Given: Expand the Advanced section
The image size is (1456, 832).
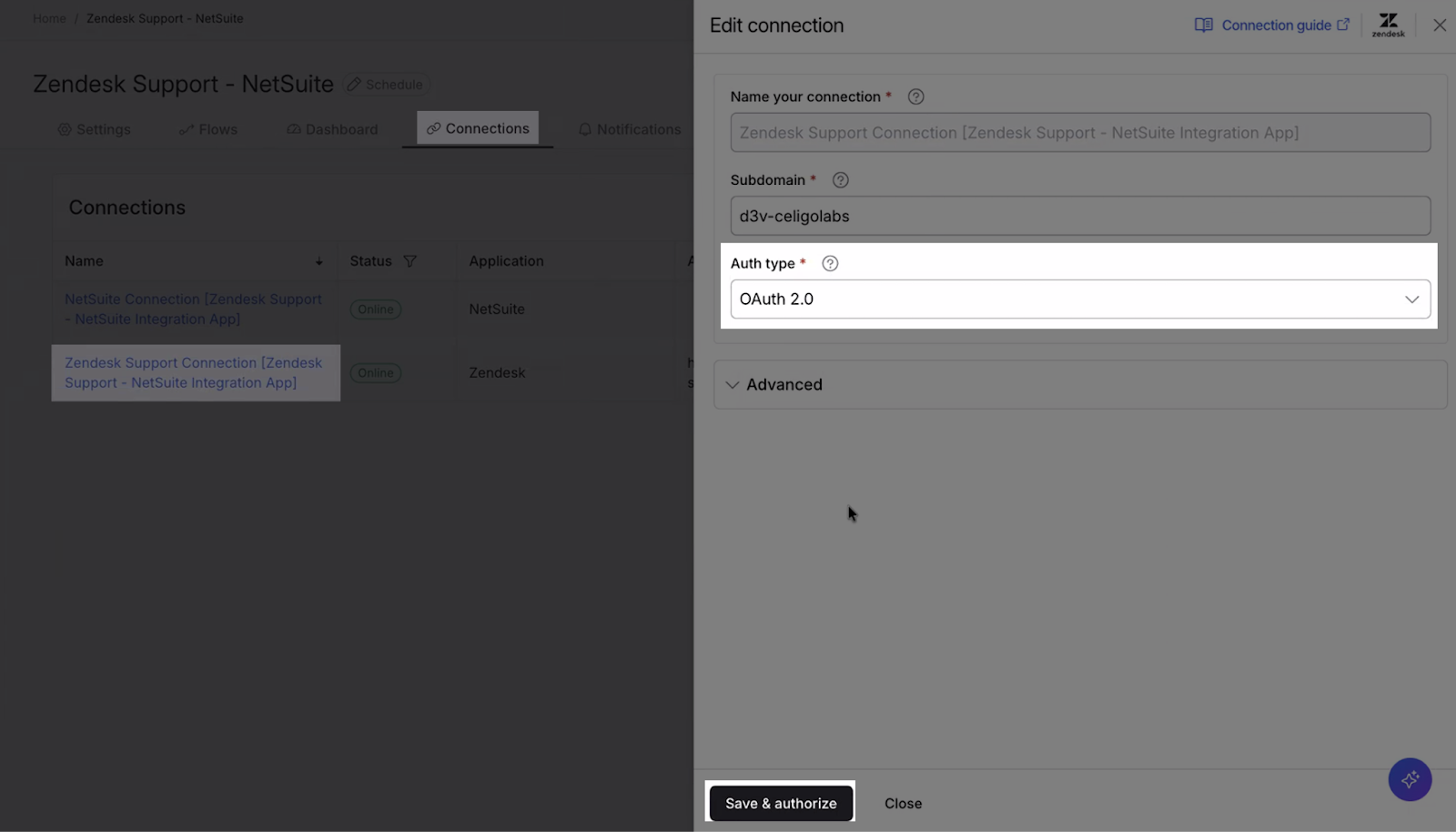Looking at the screenshot, I should 1080,384.
